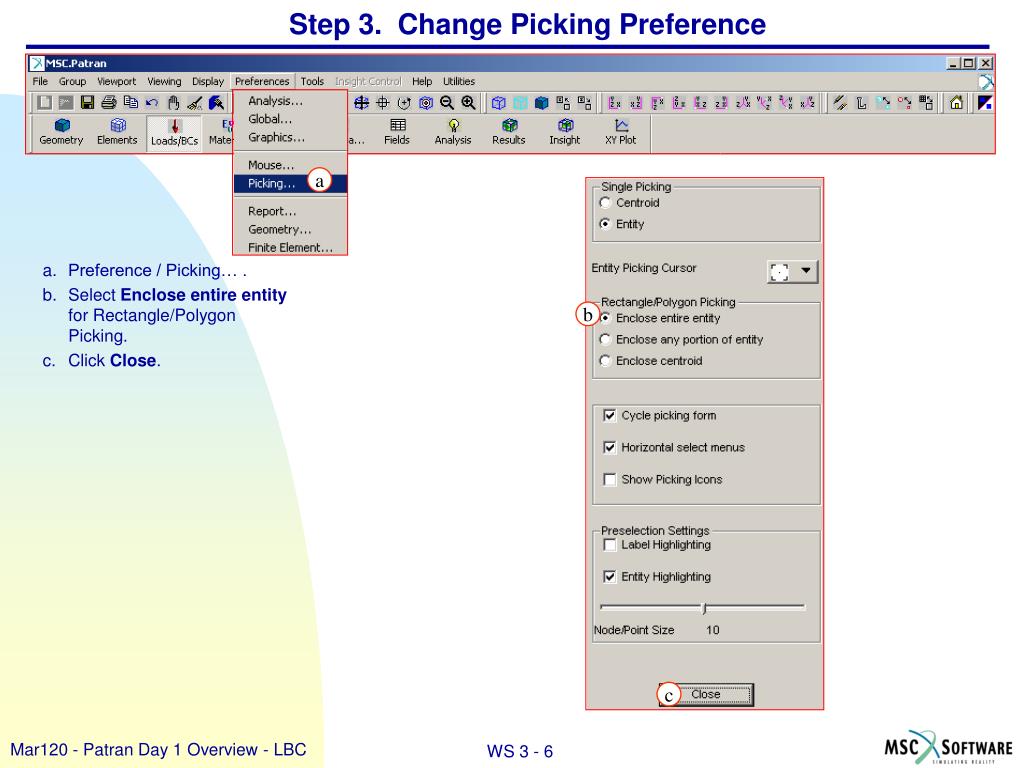Toggle Horizontal select menus checkbox
The width and height of the screenshot is (1024, 768).
pos(609,447)
